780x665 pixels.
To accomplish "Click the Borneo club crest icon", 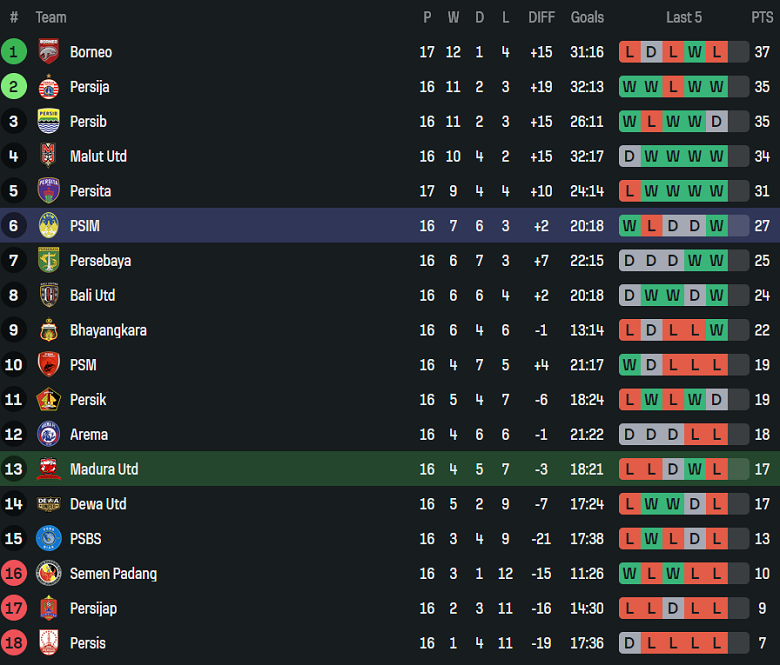I will click(48, 52).
